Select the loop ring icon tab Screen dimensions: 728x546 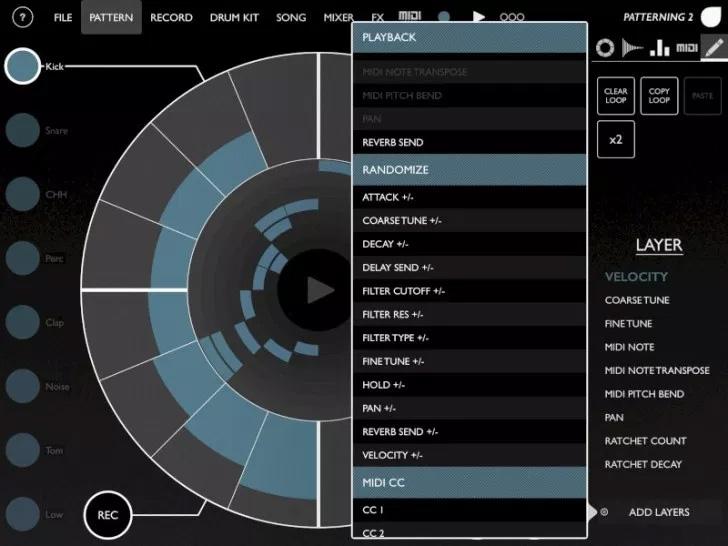(x=605, y=47)
